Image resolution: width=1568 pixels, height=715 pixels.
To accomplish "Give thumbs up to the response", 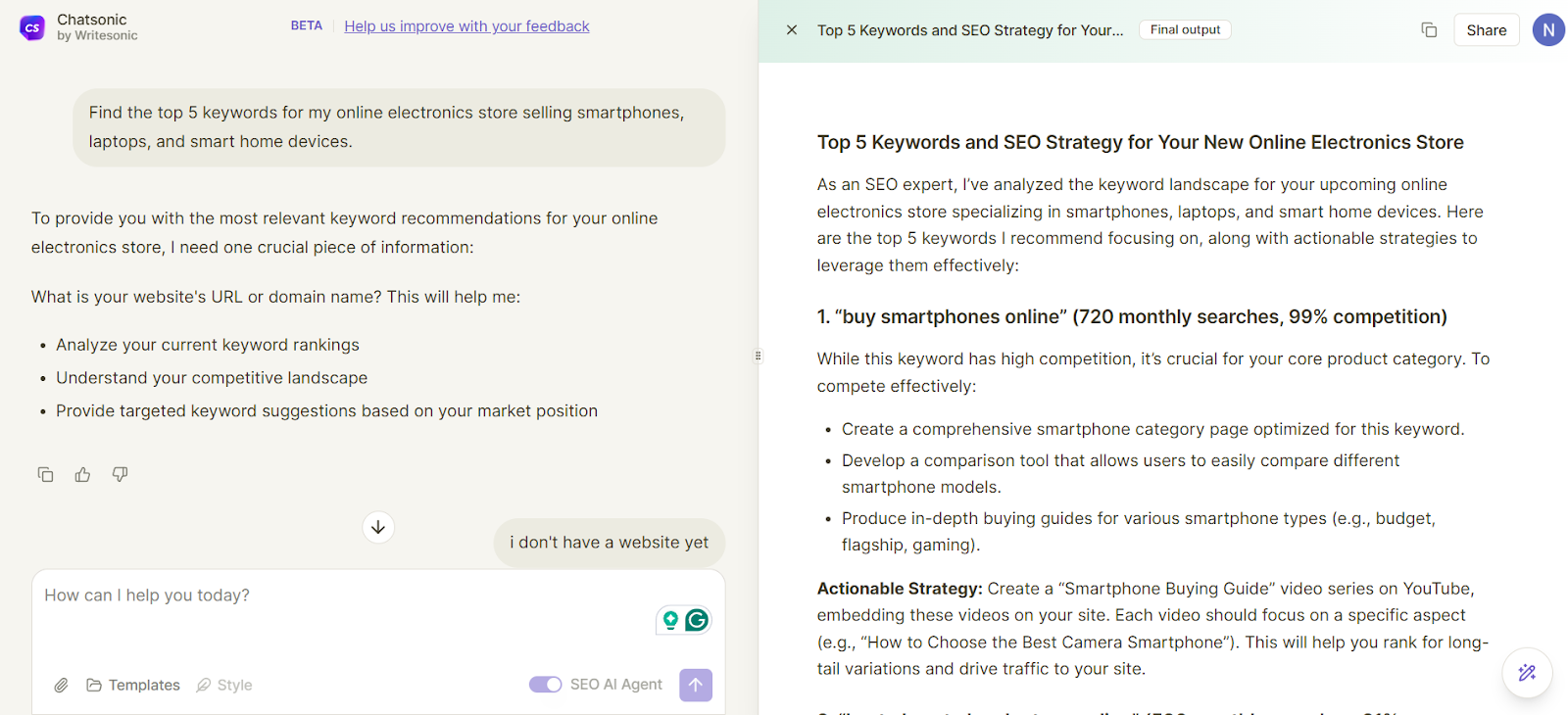I will pyautogui.click(x=82, y=475).
